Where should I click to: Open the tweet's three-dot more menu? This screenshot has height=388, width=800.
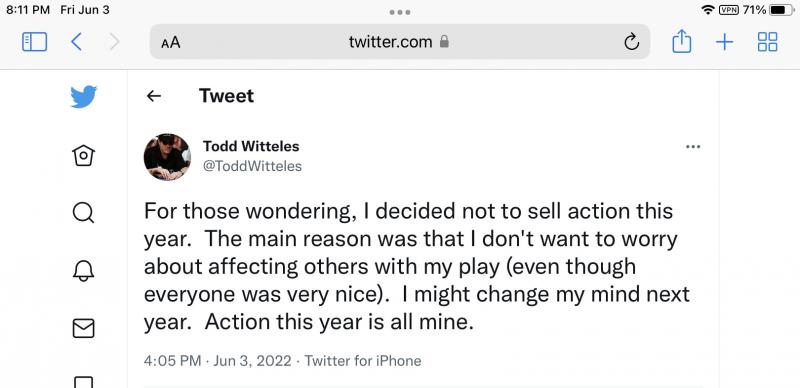(693, 147)
